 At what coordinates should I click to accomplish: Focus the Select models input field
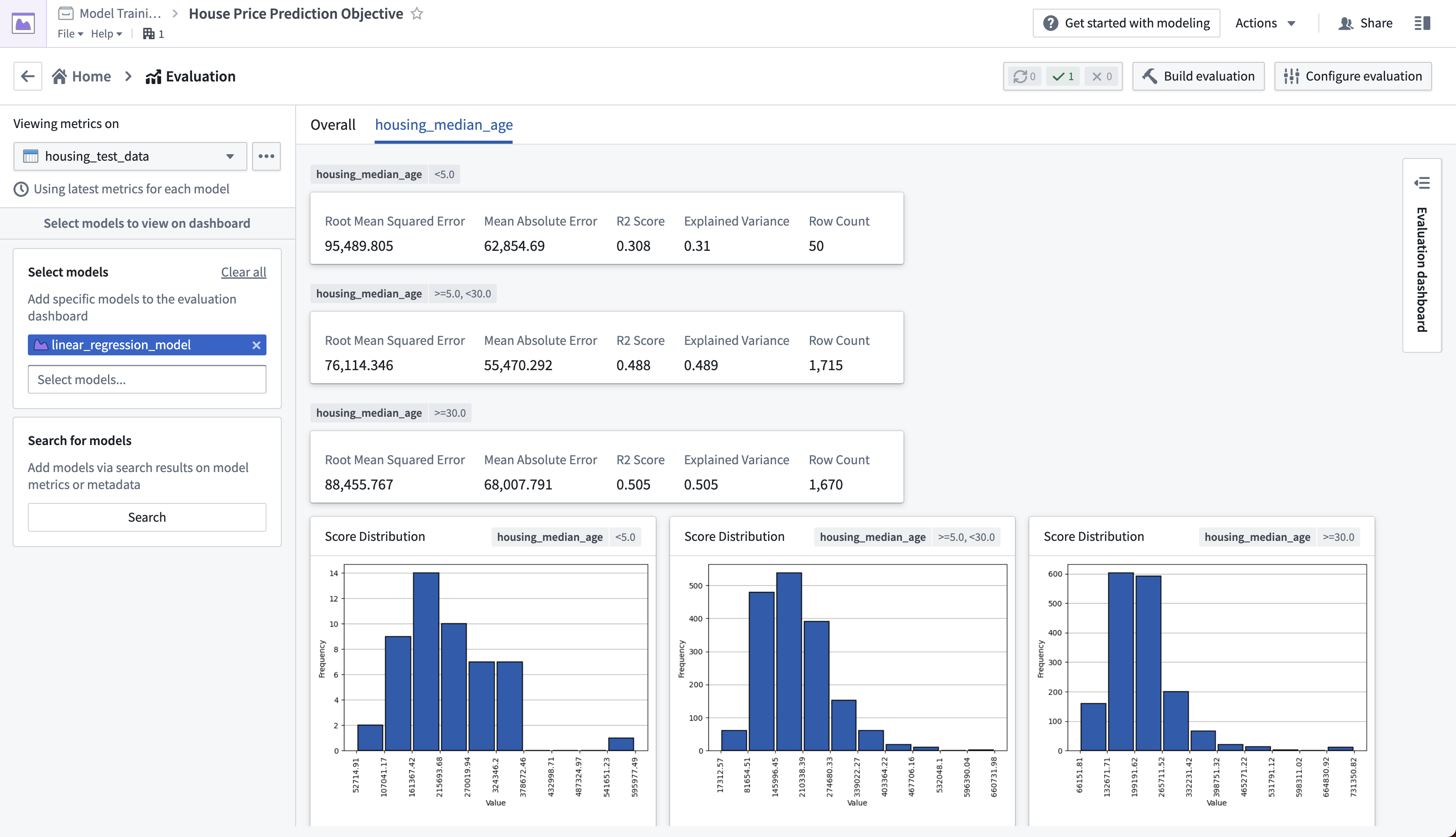coord(147,379)
